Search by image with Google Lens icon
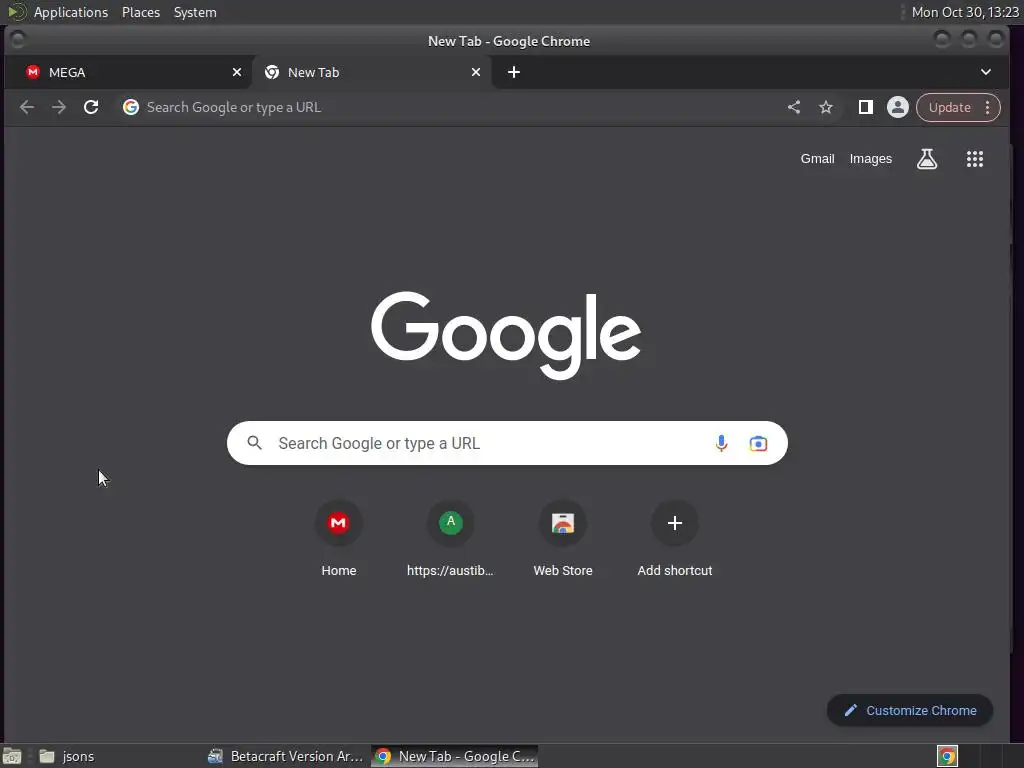This screenshot has height=768, width=1024. pos(758,443)
